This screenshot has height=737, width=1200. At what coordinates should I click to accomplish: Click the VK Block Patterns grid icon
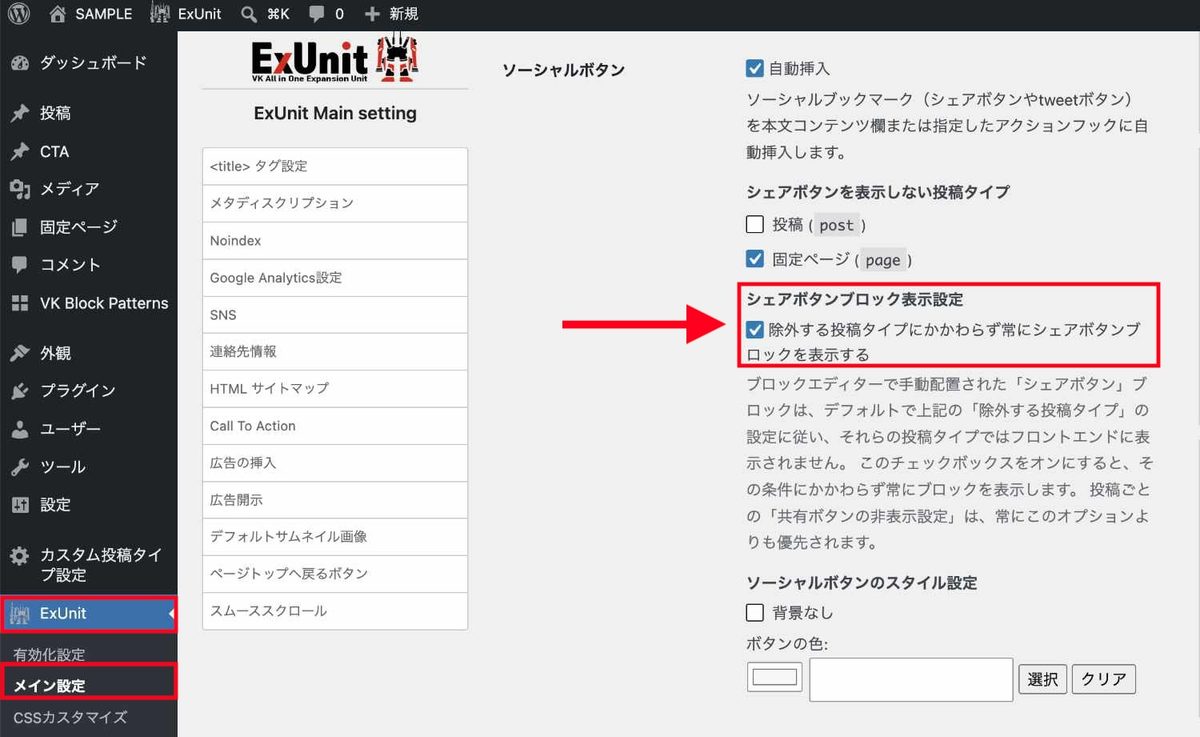20,303
